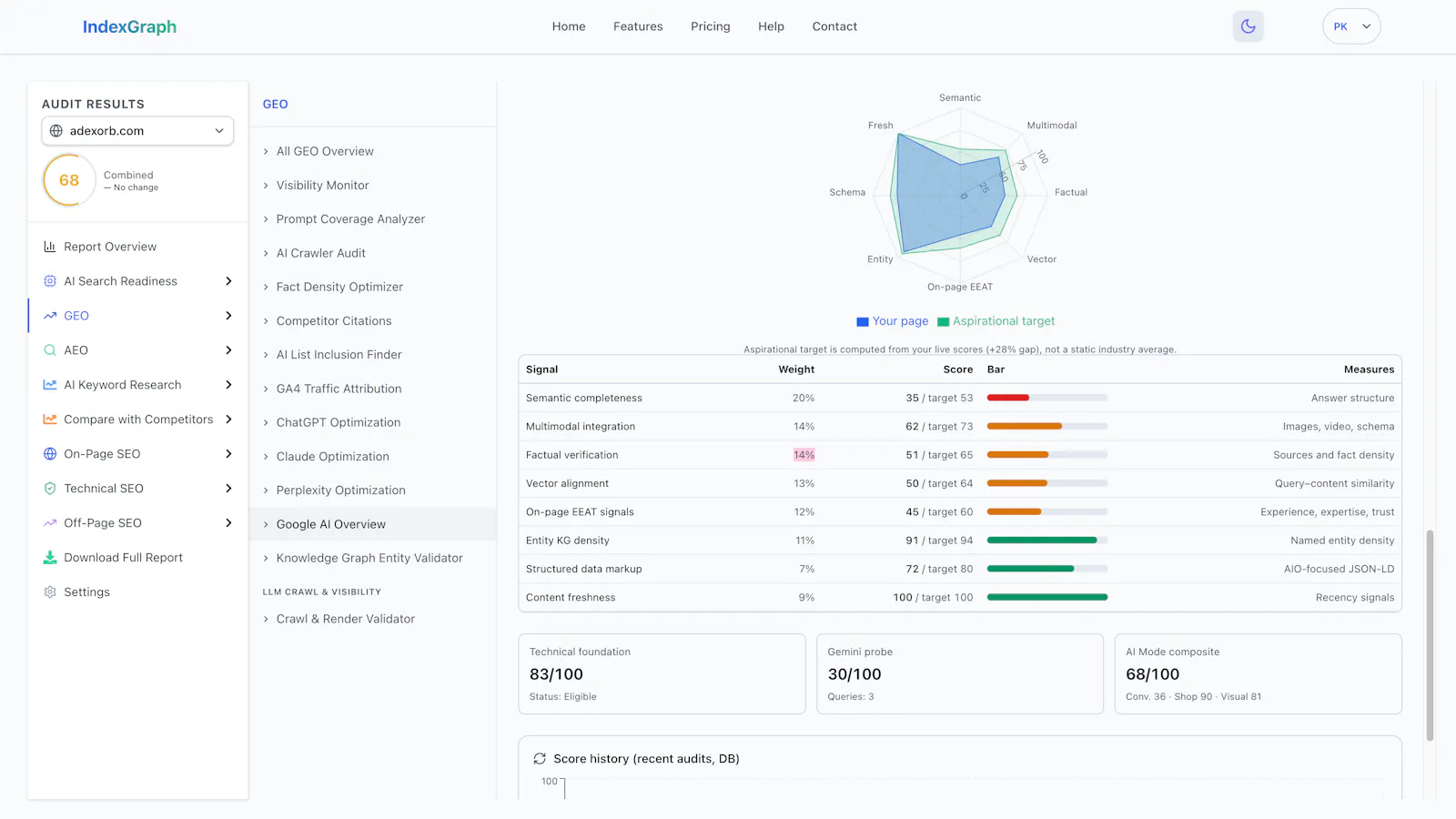Click the AI Keyword Research chart icon
The height and width of the screenshot is (819, 1456).
pyautogui.click(x=50, y=385)
